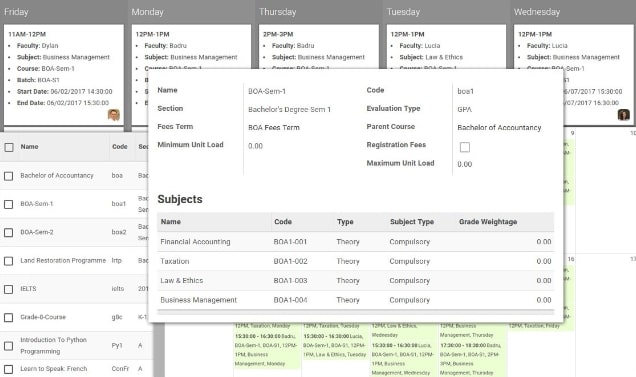Image resolution: width=636 pixels, height=377 pixels.
Task: Open Land Restoration Programme in course list
Action: [63, 261]
